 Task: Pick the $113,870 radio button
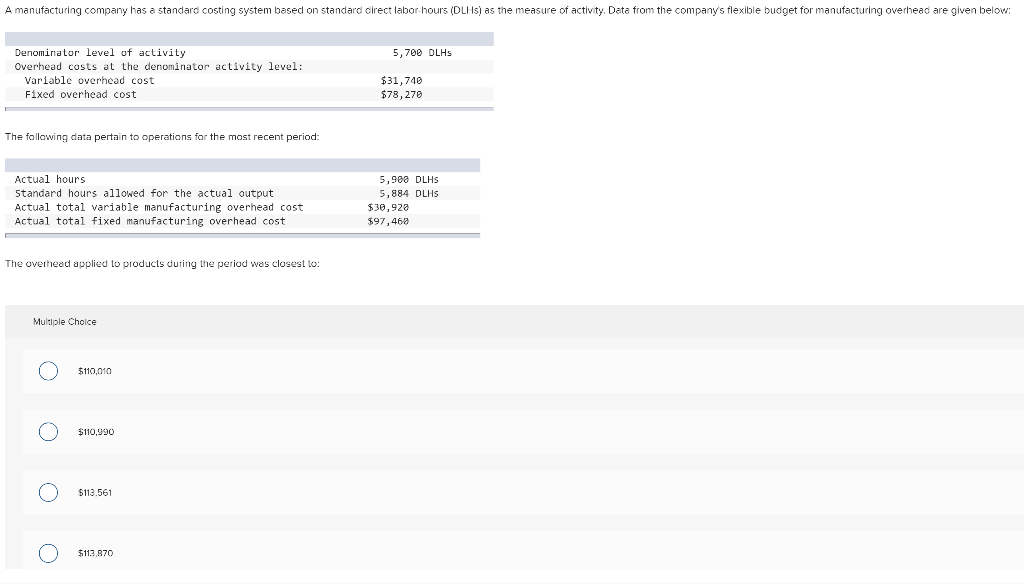(48, 553)
